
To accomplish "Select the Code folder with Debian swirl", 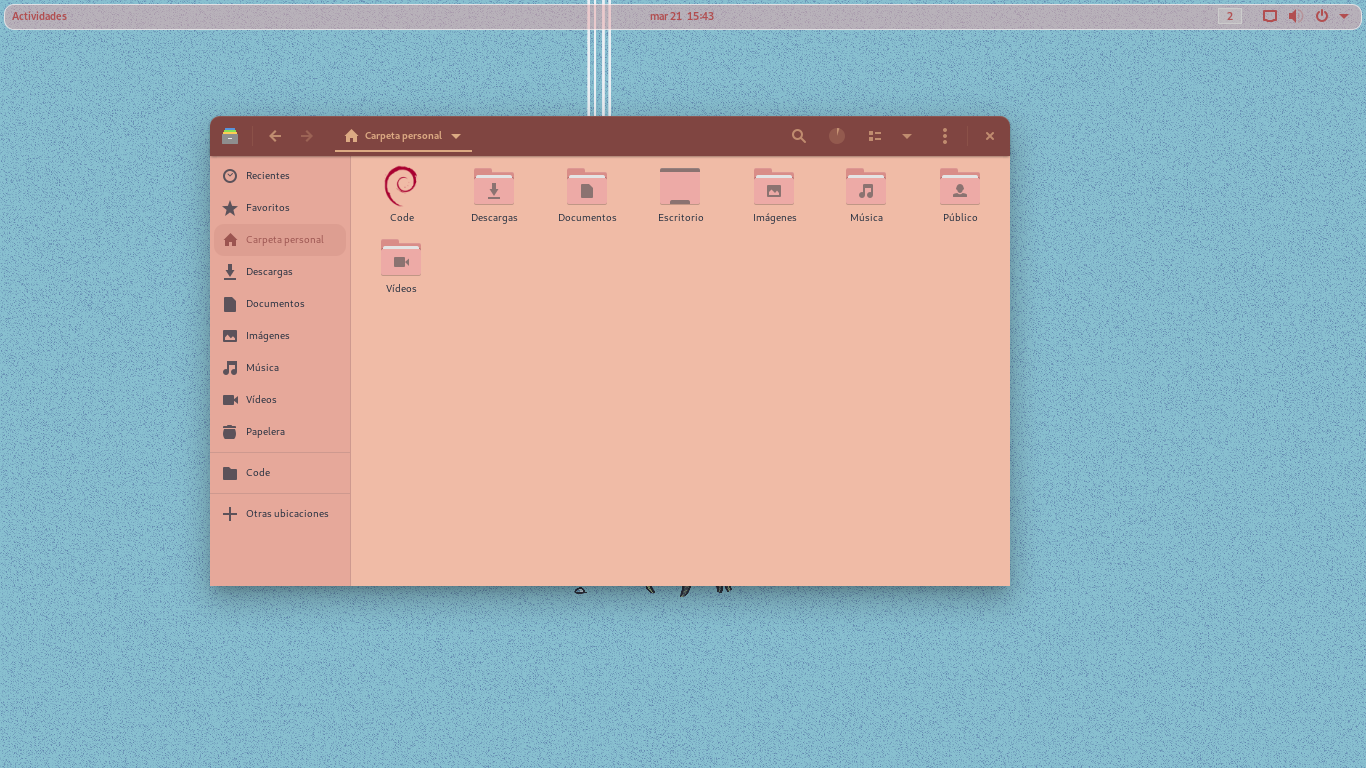I will point(401,195).
